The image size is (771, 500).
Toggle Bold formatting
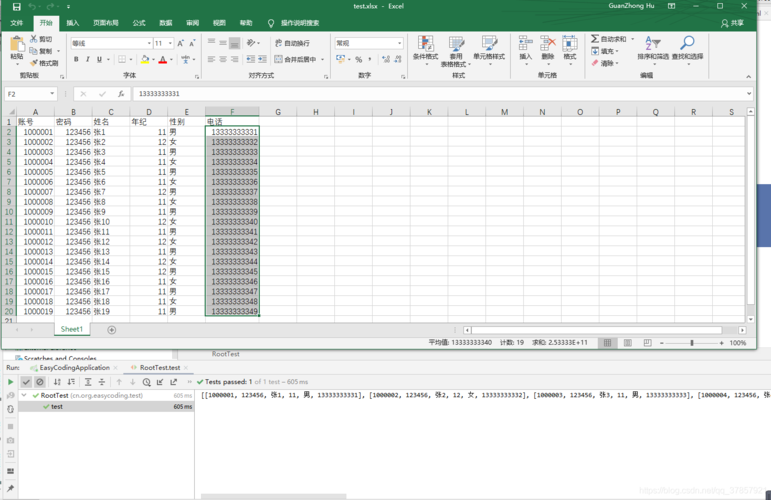(76, 59)
